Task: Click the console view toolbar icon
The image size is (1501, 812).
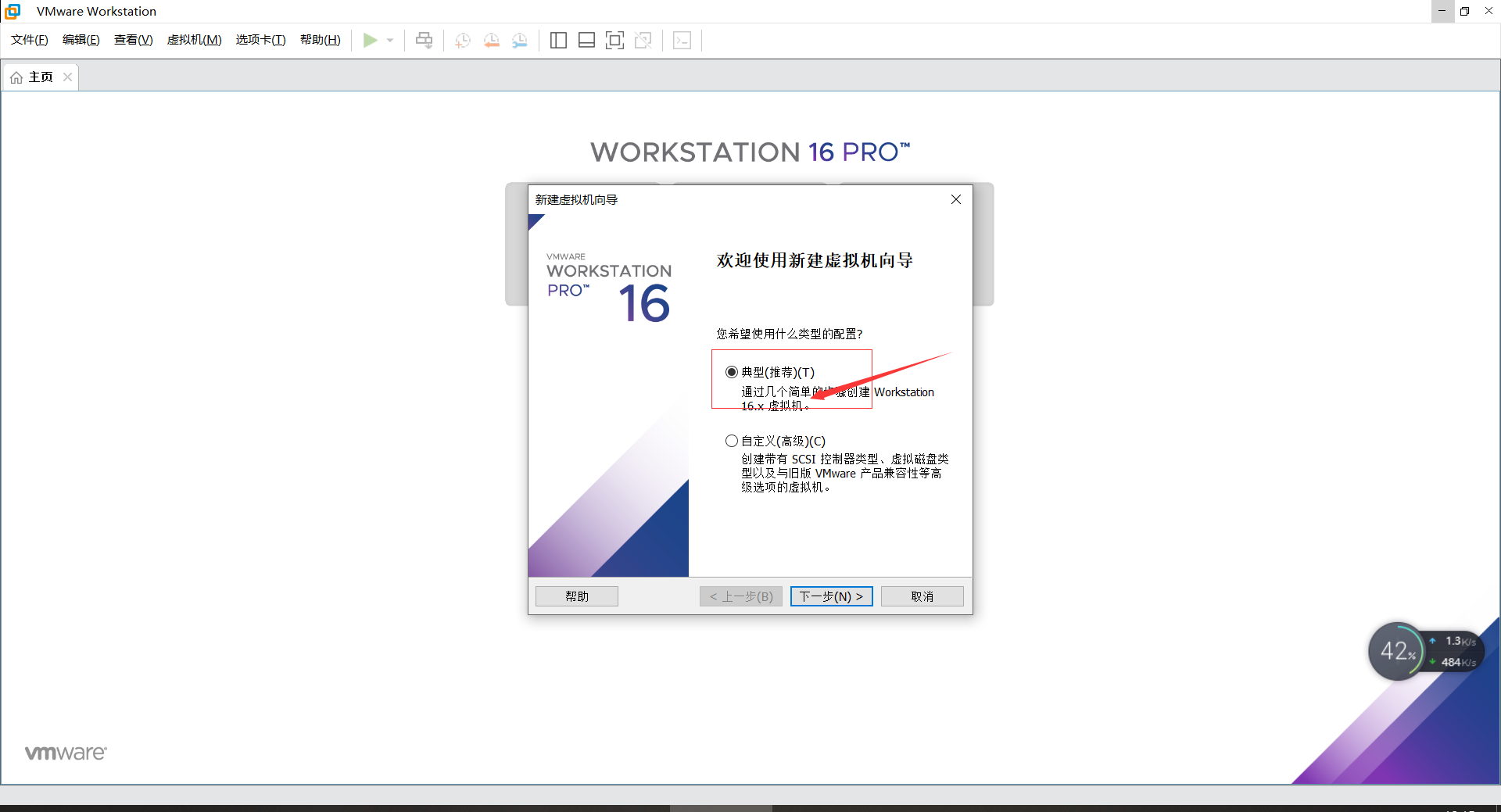Action: pyautogui.click(x=682, y=41)
